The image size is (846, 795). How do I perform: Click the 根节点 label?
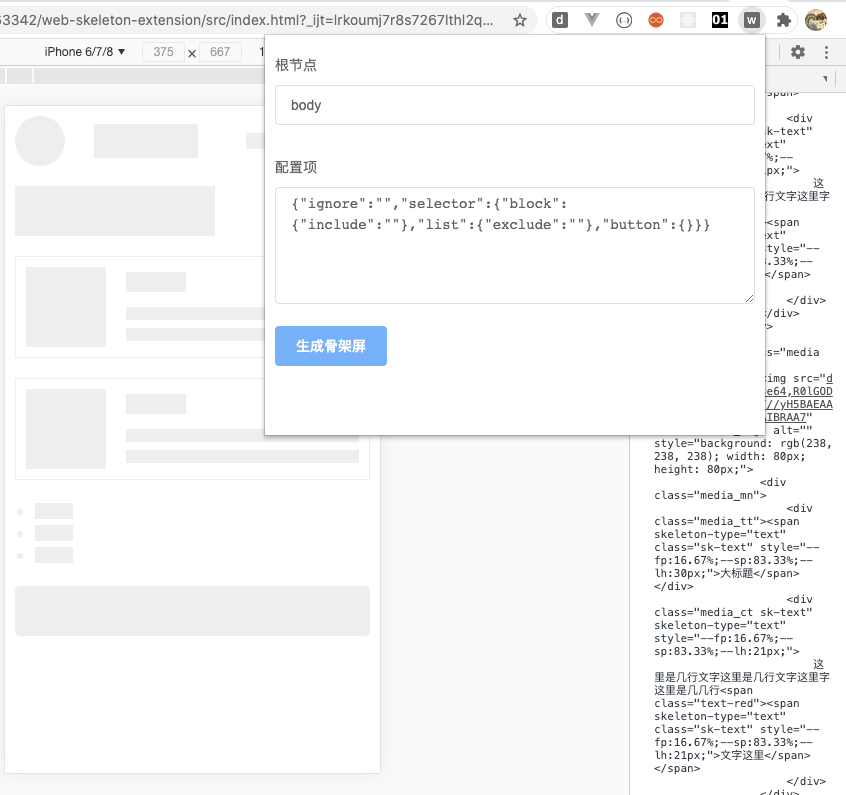(x=296, y=65)
